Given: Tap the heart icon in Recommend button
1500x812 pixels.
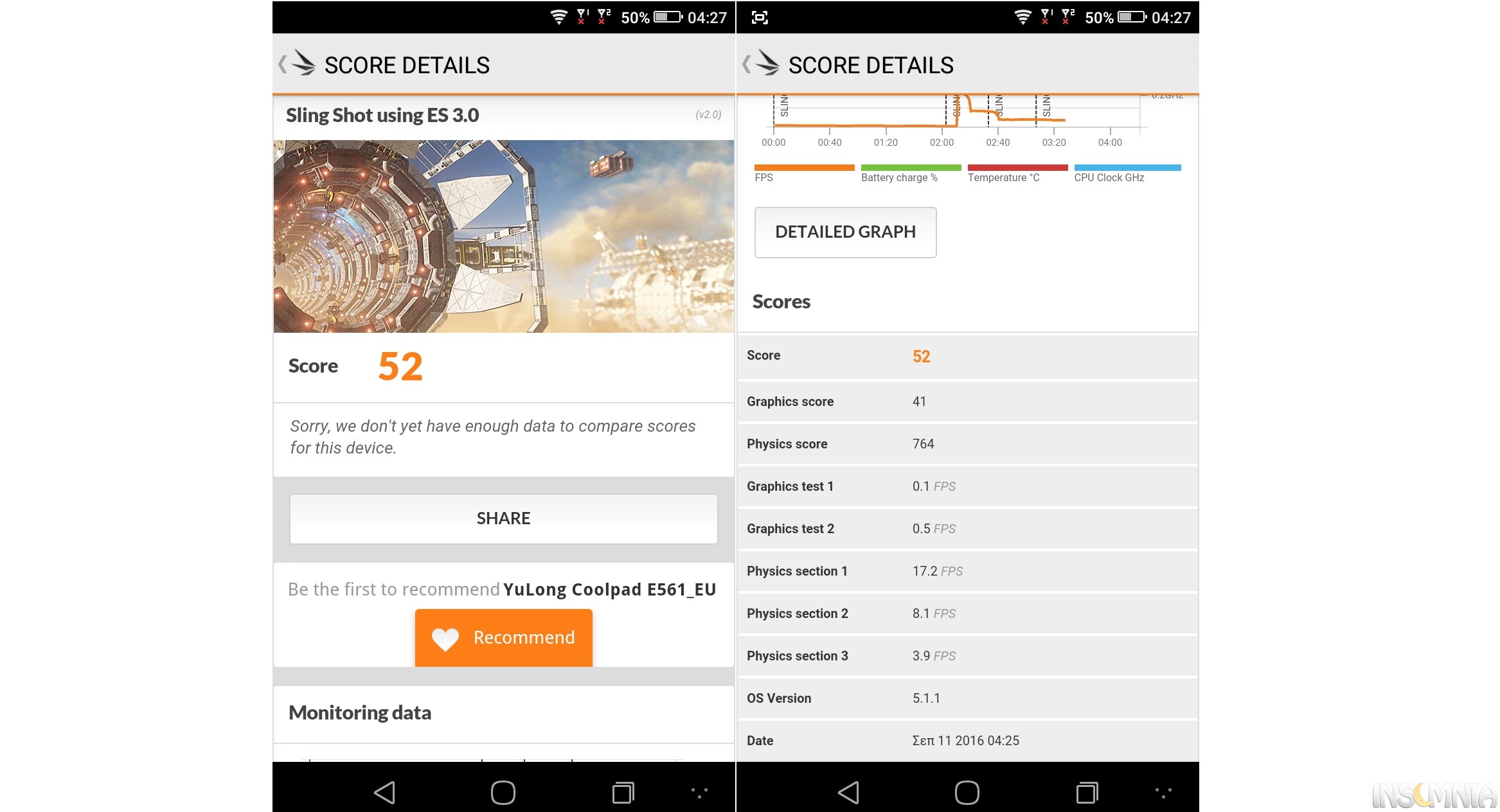Looking at the screenshot, I should tap(445, 639).
